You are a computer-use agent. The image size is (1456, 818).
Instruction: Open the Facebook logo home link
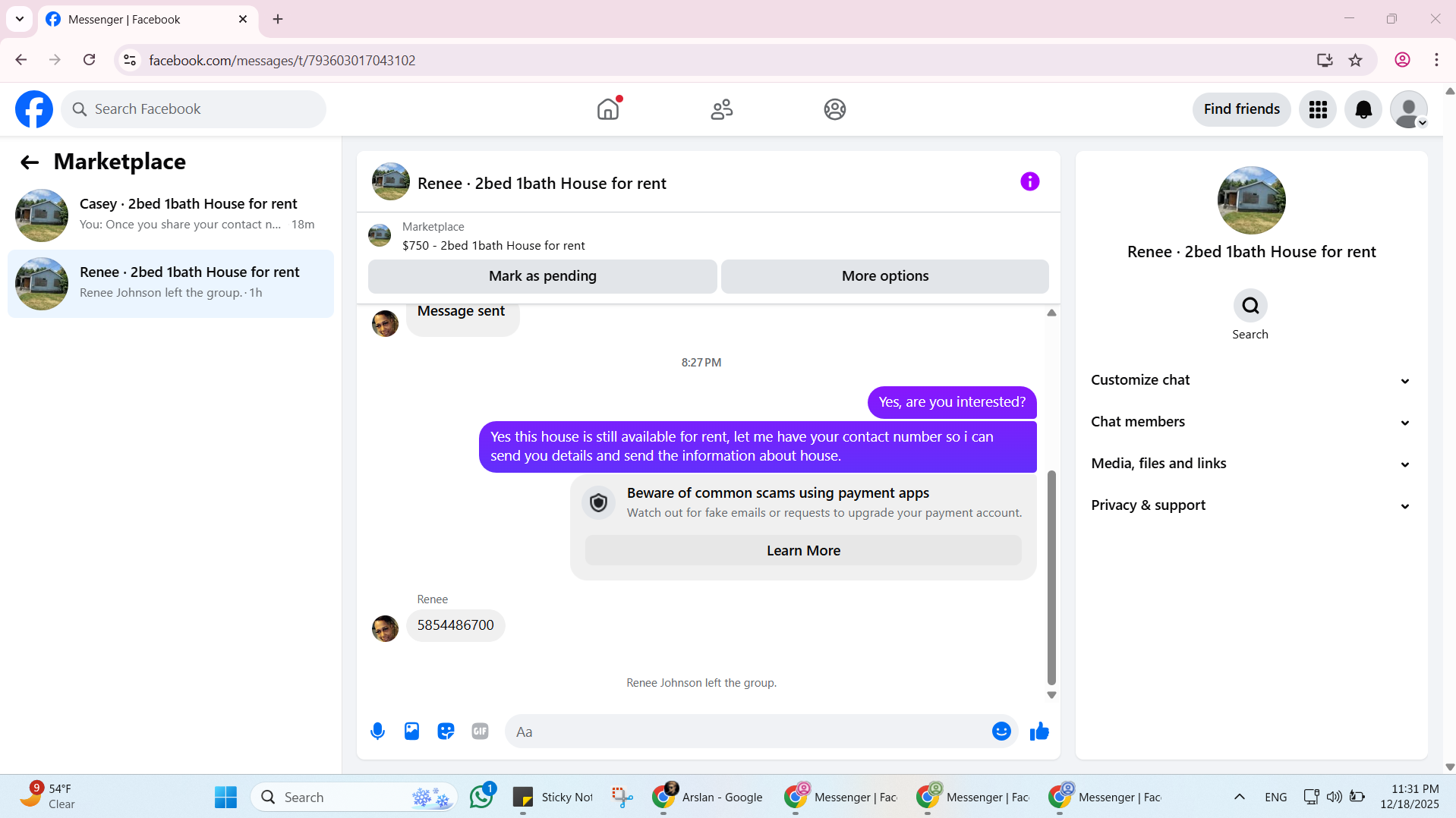point(34,109)
